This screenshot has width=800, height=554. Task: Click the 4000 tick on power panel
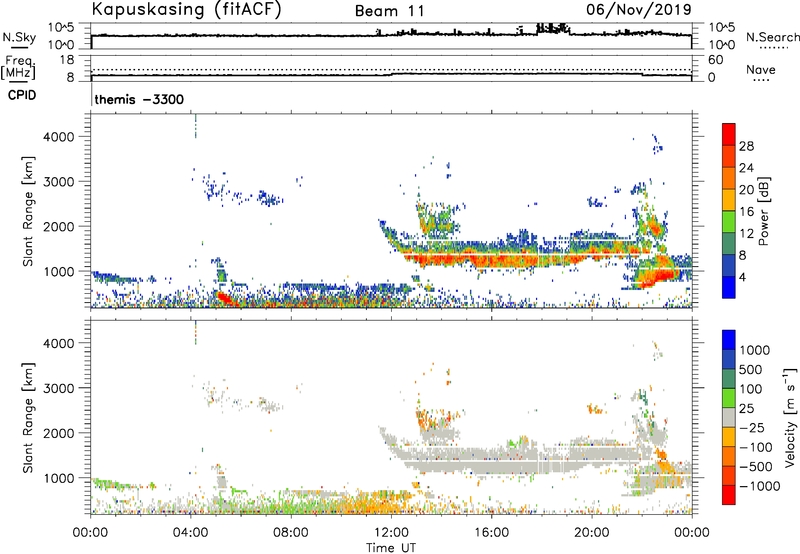[x=58, y=137]
